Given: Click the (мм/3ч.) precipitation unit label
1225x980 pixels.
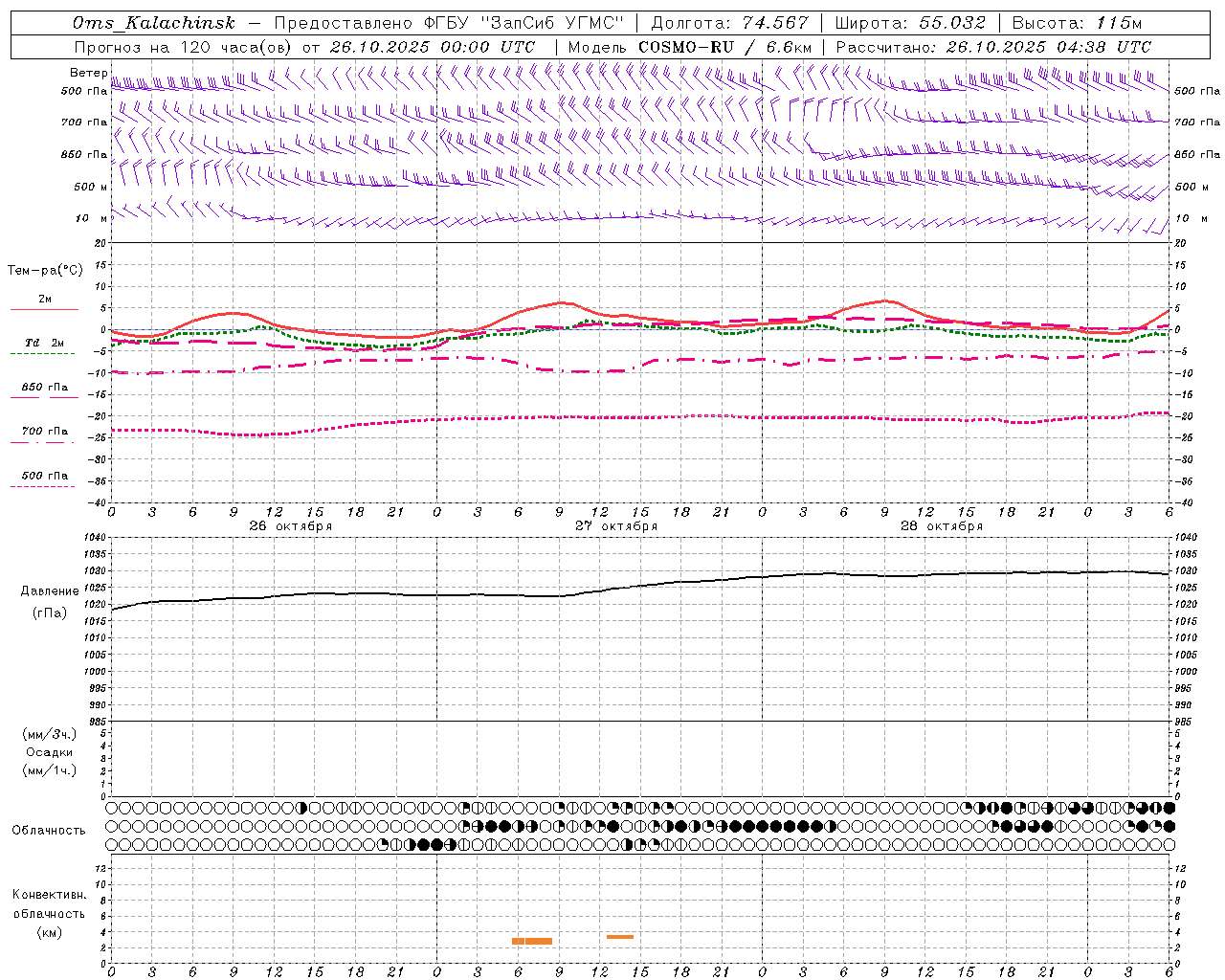Looking at the screenshot, I should (x=50, y=734).
